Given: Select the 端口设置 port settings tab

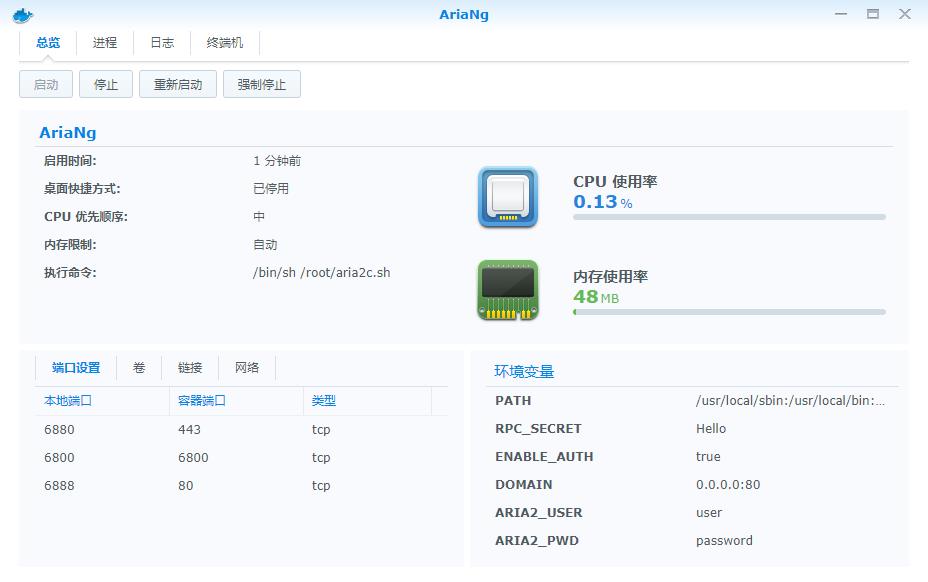Looking at the screenshot, I should (x=76, y=368).
